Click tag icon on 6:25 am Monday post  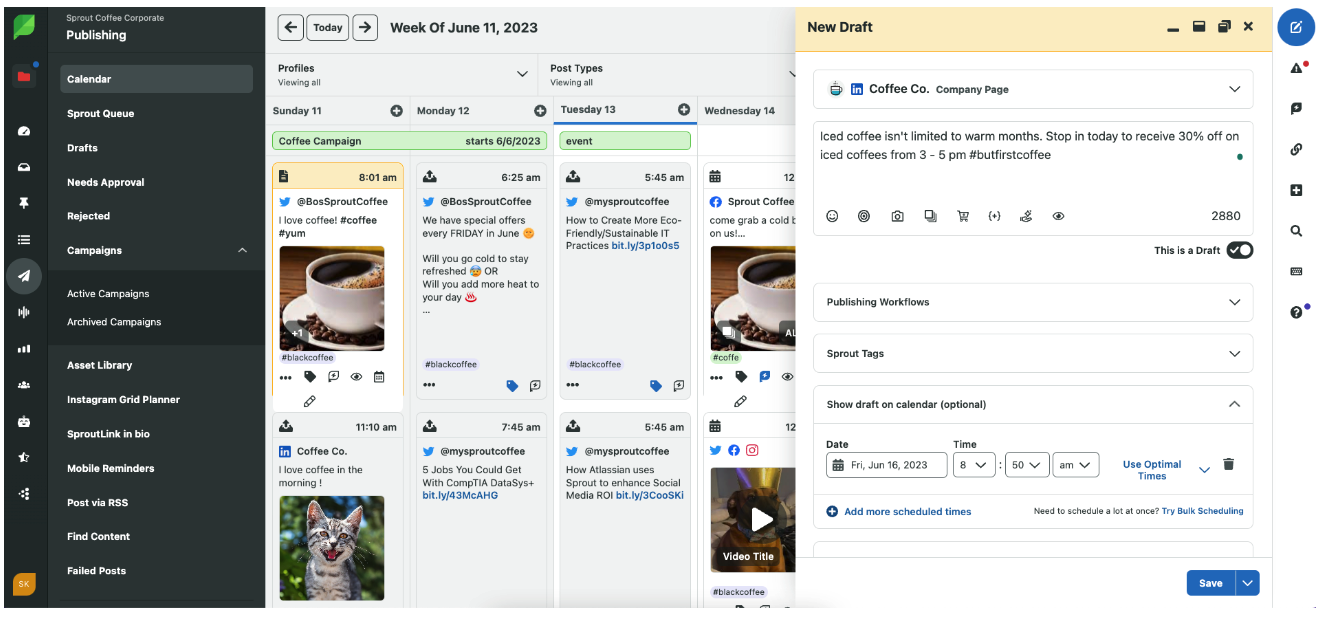[x=512, y=385]
